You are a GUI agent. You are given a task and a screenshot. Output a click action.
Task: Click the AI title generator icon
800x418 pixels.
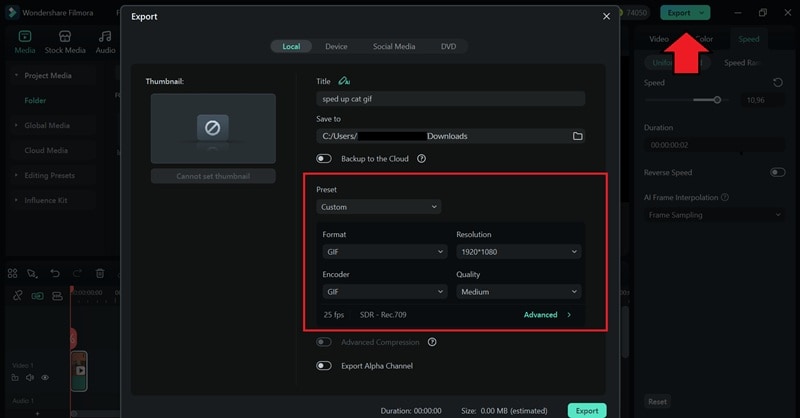coord(344,81)
